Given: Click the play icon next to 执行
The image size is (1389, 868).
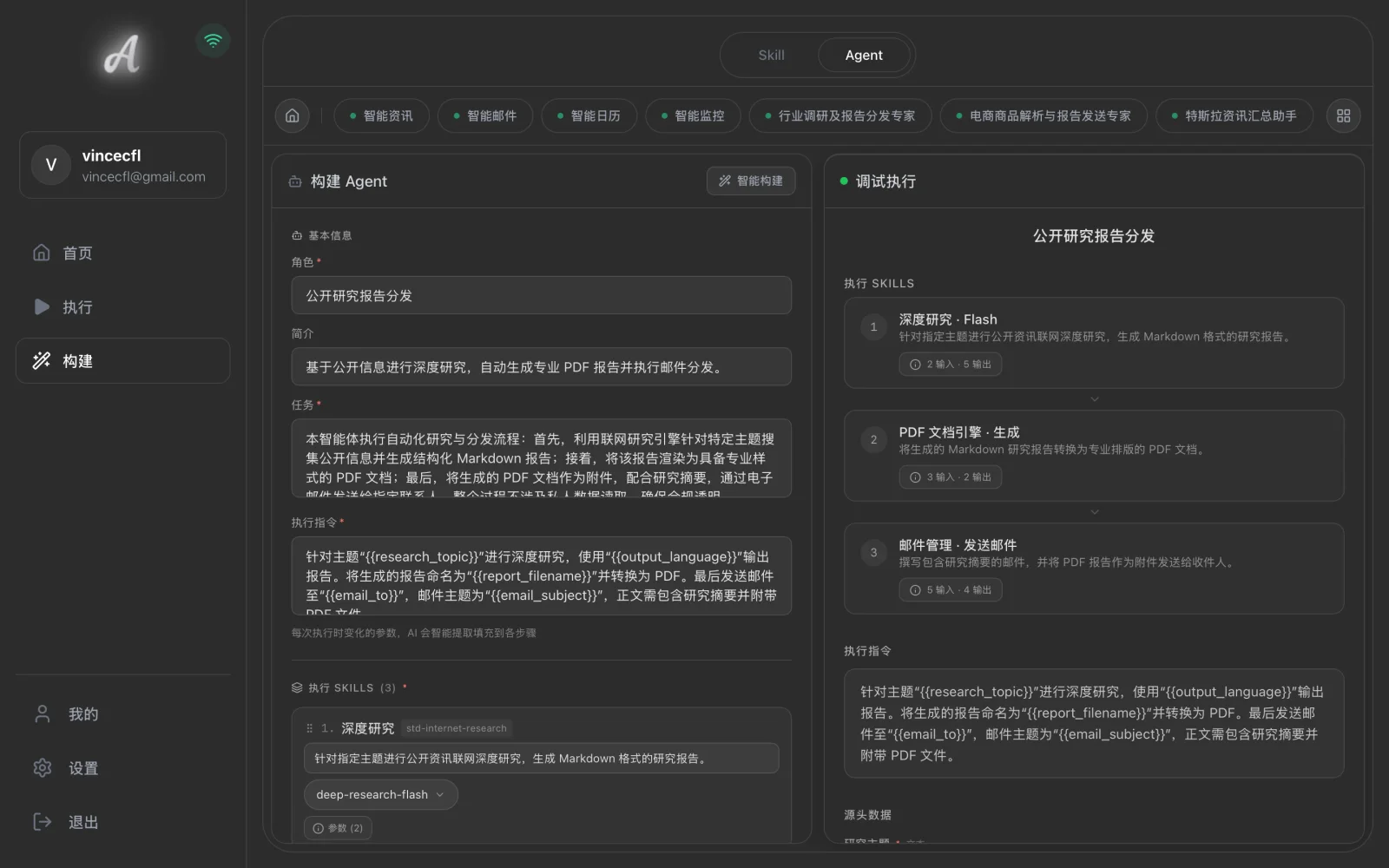Looking at the screenshot, I should (42, 306).
